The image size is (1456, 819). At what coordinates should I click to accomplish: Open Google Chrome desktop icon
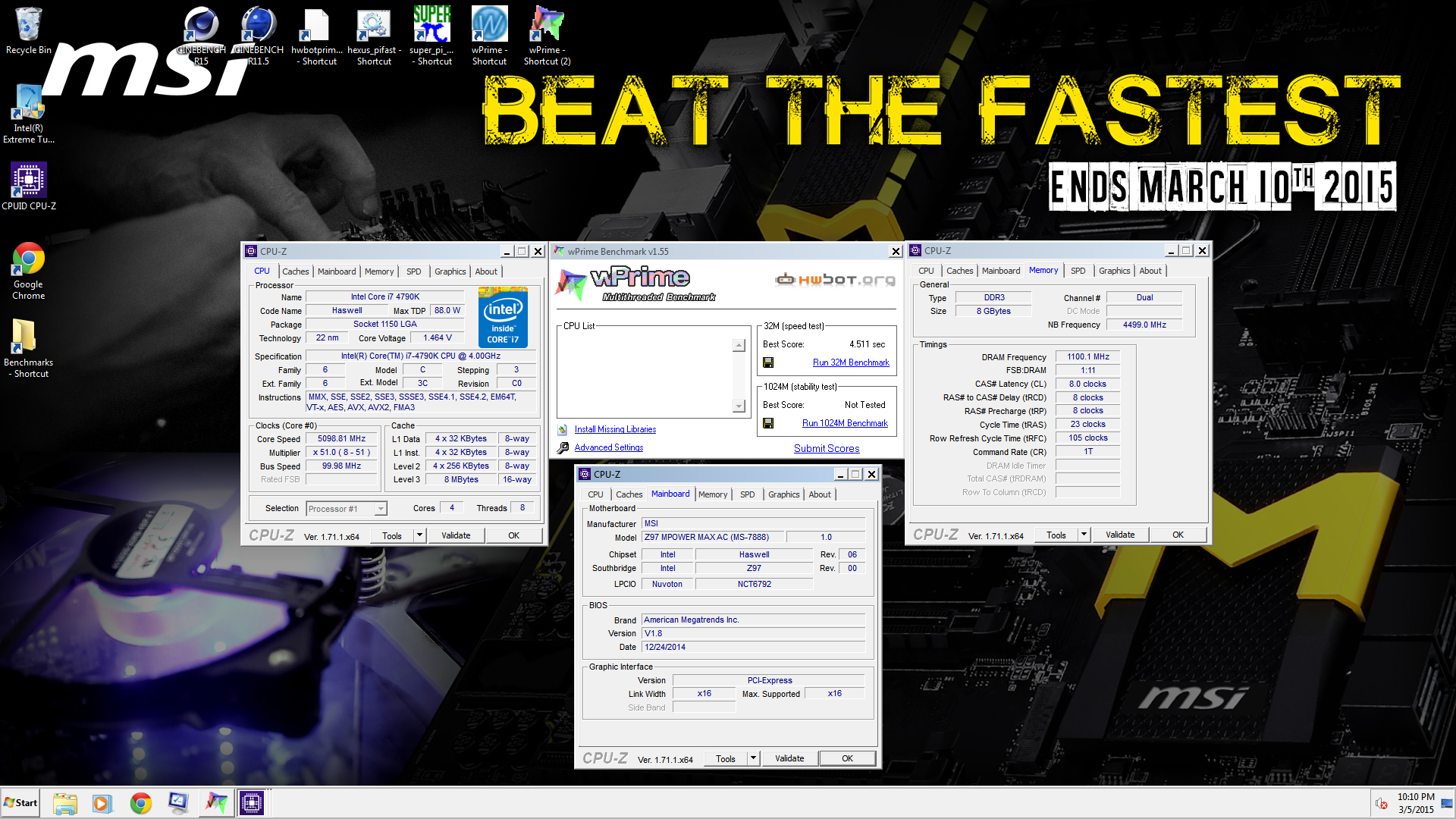click(28, 271)
